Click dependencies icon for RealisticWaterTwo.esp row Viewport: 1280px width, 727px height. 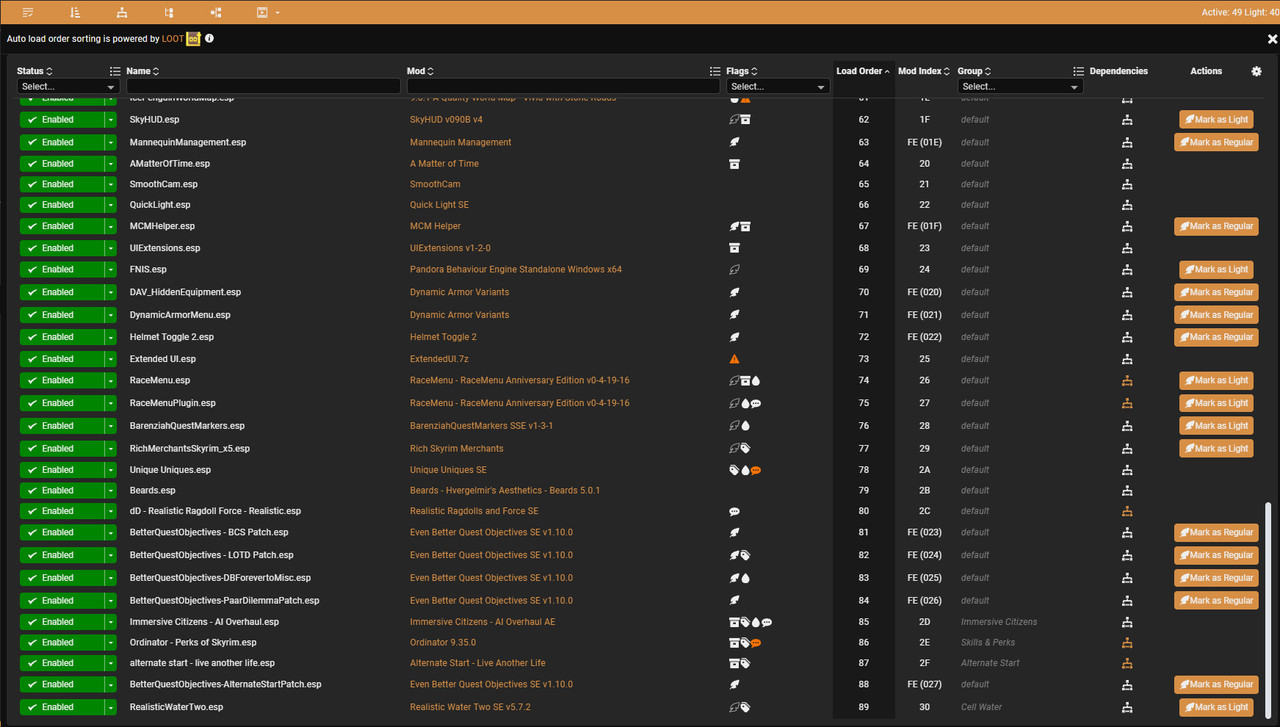[1127, 707]
